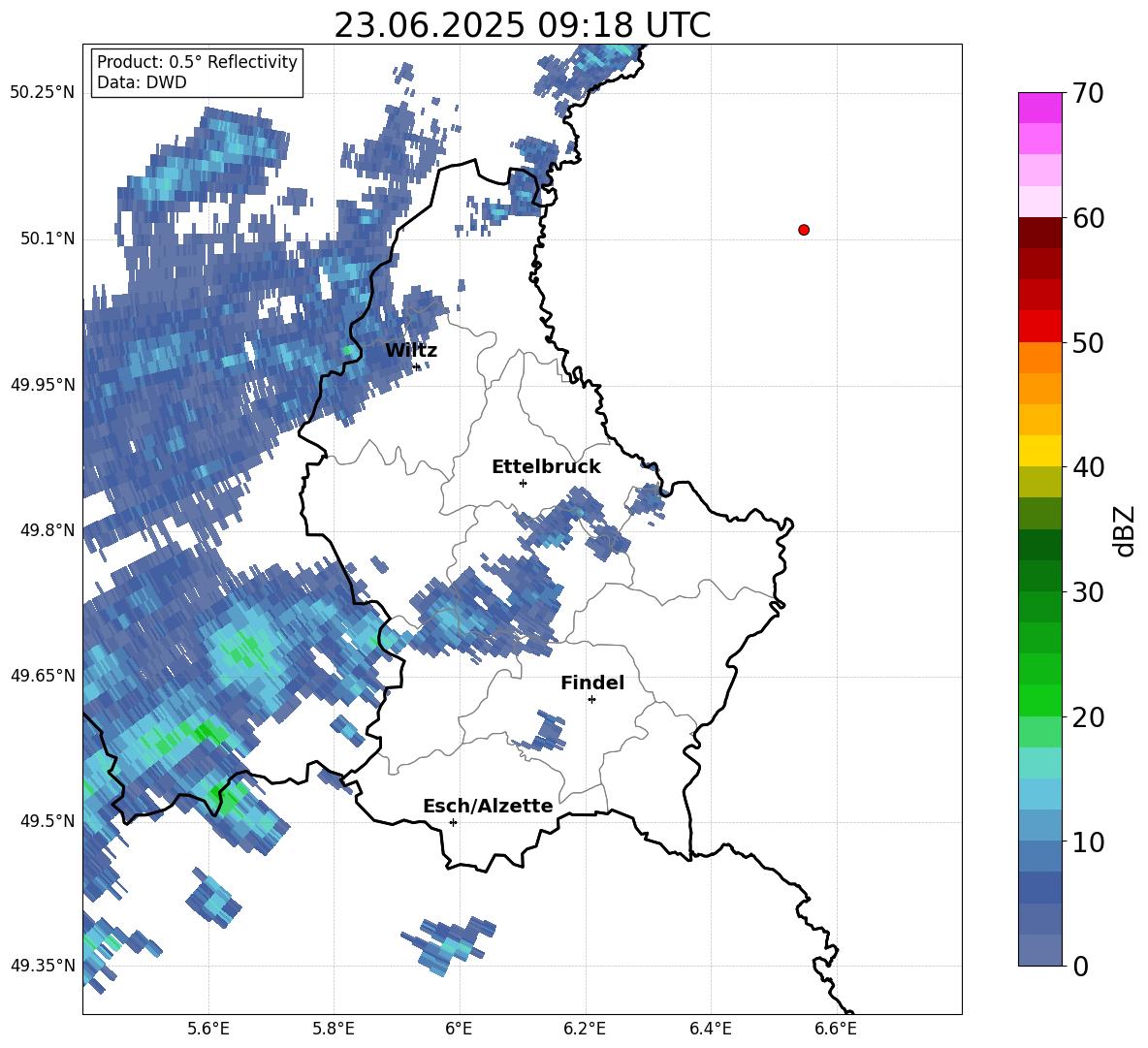This screenshot has height=1048, width=1148.
Task: Click the 49.5°N latitude label
Action: [x=47, y=821]
